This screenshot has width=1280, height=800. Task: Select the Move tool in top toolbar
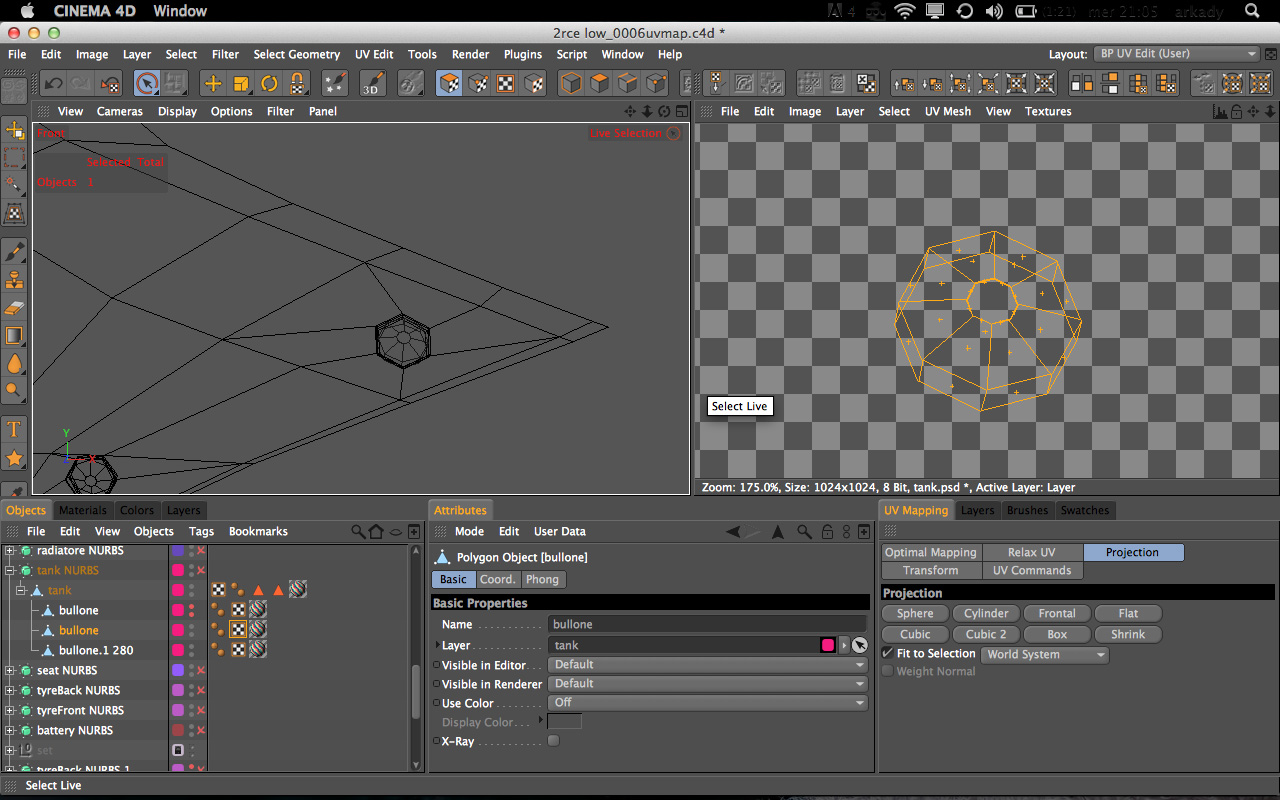pyautogui.click(x=212, y=84)
